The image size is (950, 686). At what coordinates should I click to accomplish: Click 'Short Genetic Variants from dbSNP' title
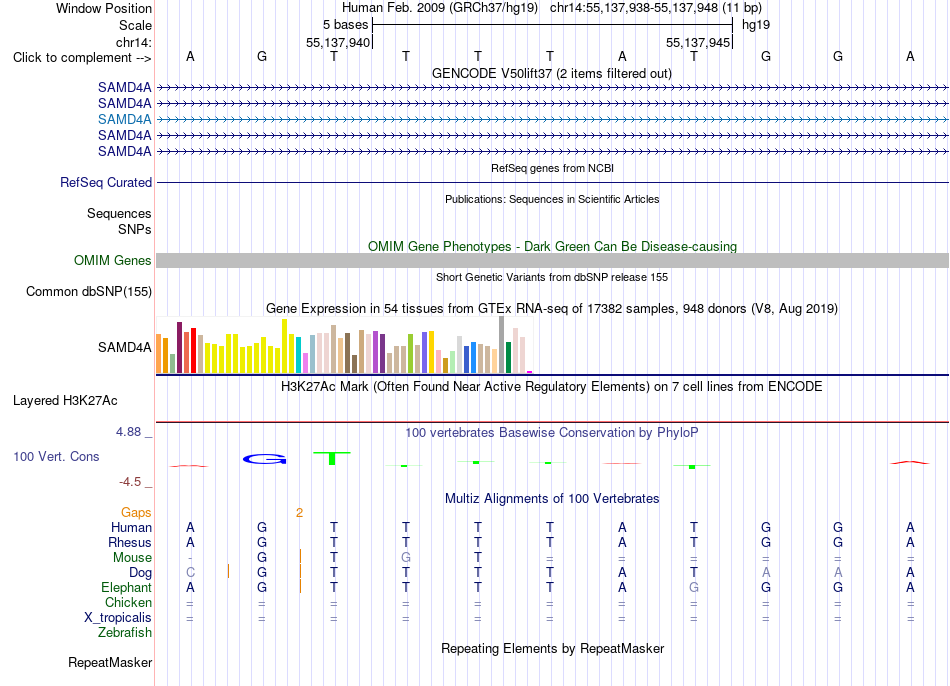[552, 277]
